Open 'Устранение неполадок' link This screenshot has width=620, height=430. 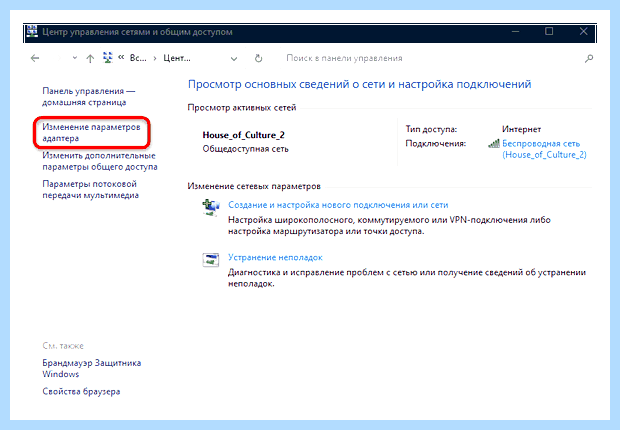[x=275, y=258]
